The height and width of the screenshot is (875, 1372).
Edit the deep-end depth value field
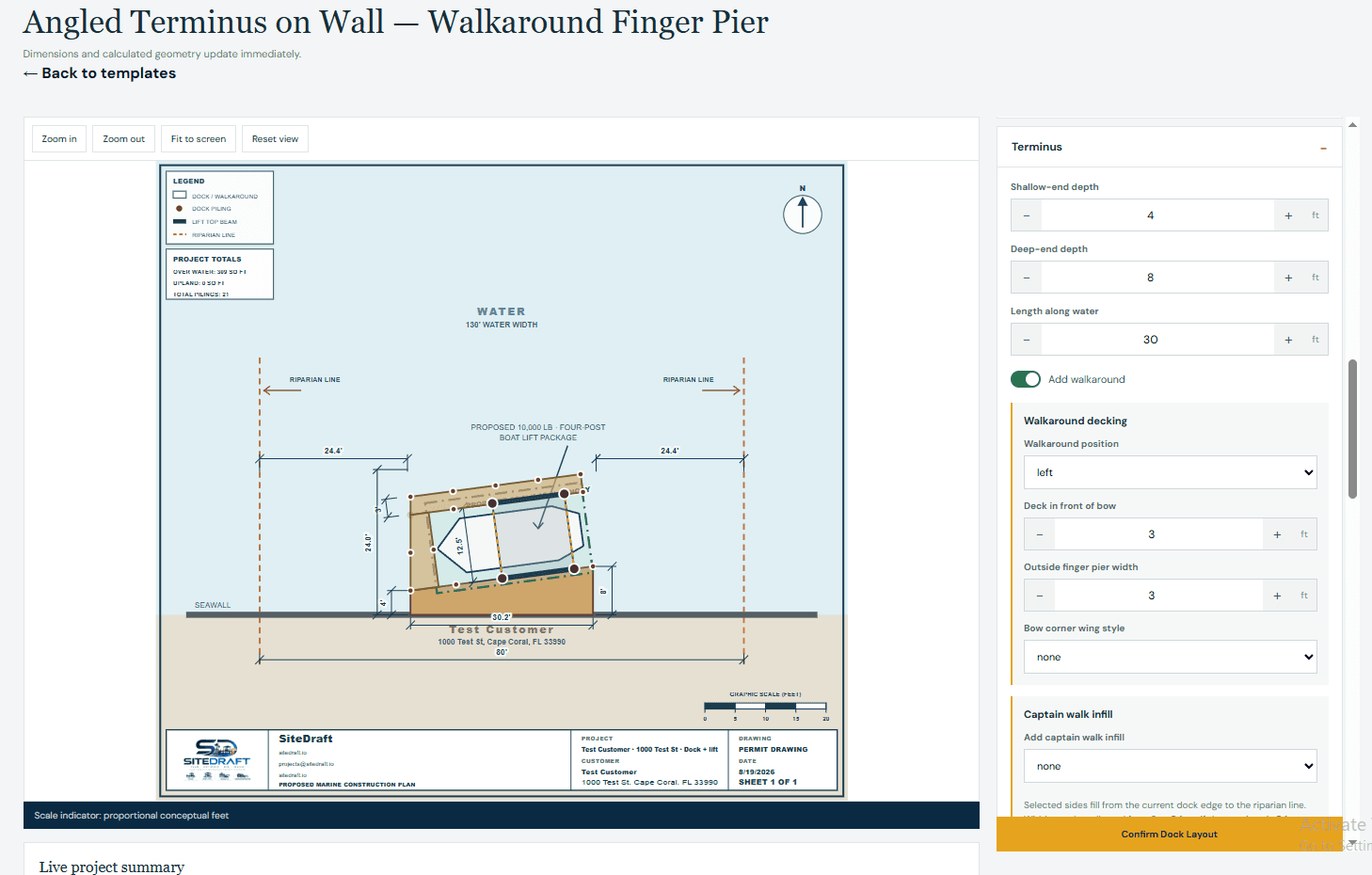(x=1157, y=278)
